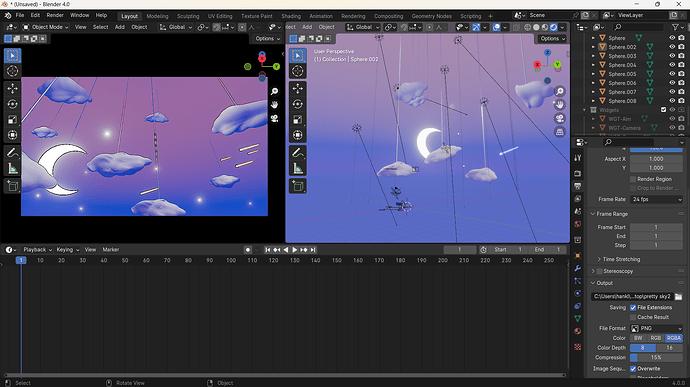Image resolution: width=690 pixels, height=387 pixels.
Task: Select the Annotate tool in left viewport
Action: coord(12,153)
